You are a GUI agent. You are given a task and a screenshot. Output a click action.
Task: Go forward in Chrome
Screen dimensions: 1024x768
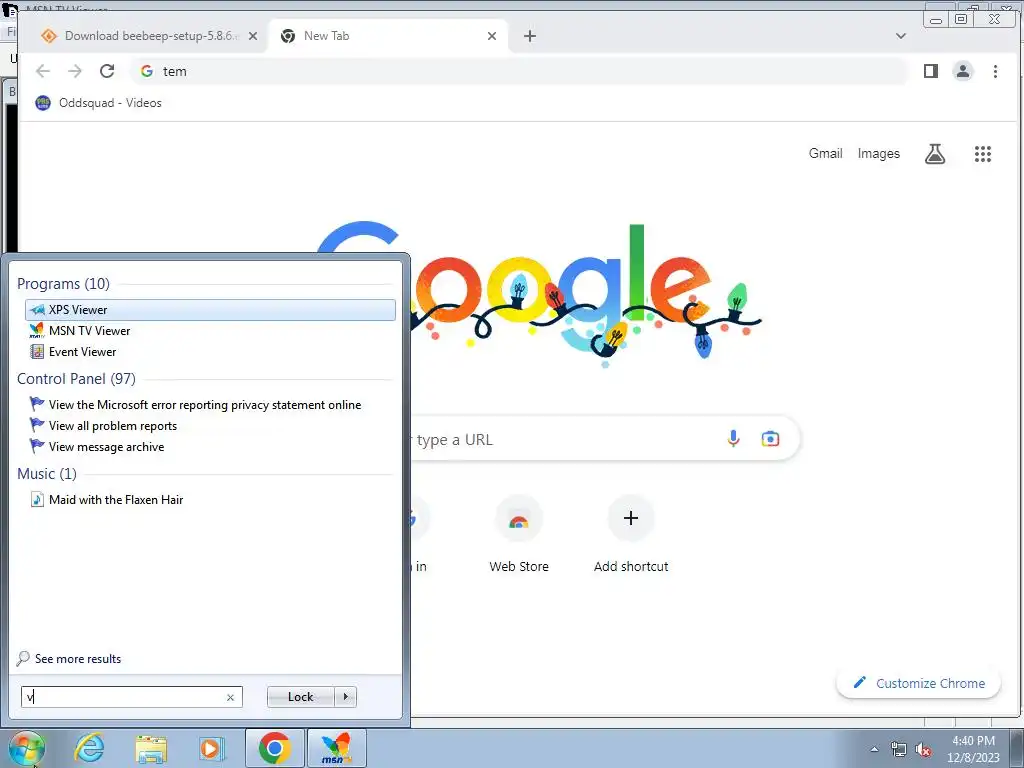coord(75,71)
